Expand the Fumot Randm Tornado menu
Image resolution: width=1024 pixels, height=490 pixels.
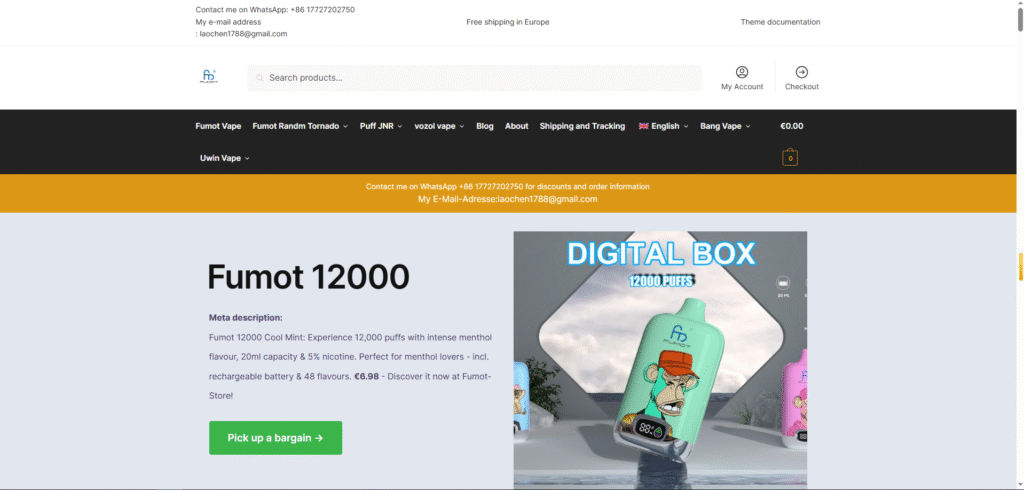[300, 126]
